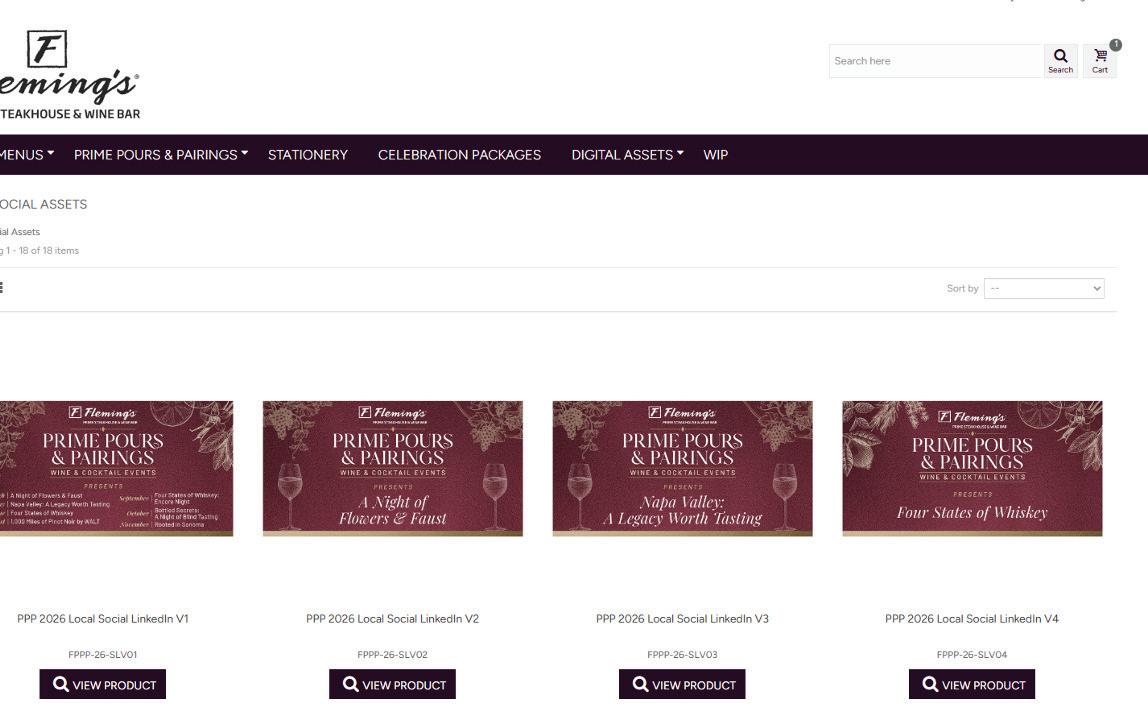The image size is (1148, 720).
Task: Click the Fleming's Steakhouse logo
Action: click(70, 75)
